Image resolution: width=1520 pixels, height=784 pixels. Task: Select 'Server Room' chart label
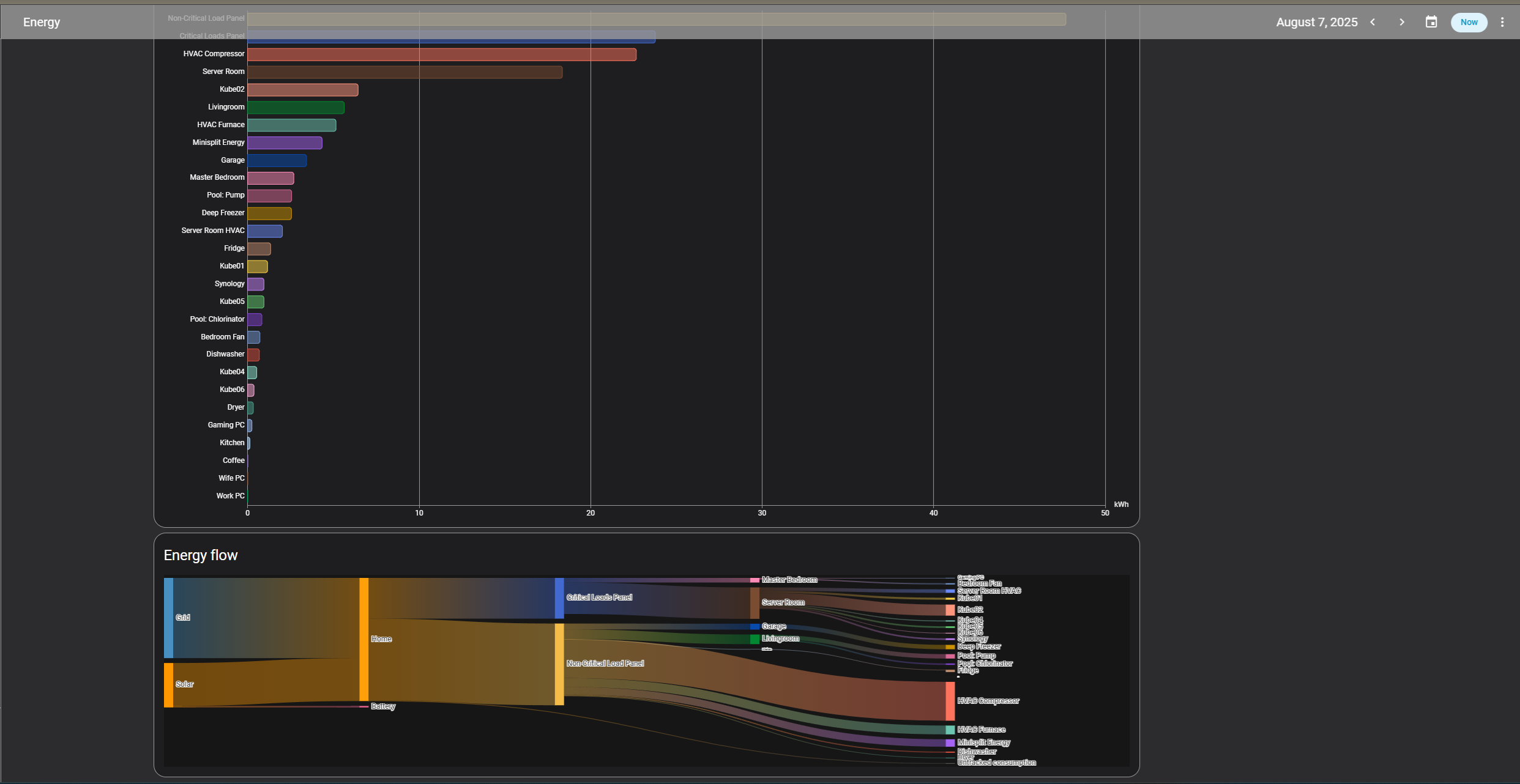tap(223, 72)
